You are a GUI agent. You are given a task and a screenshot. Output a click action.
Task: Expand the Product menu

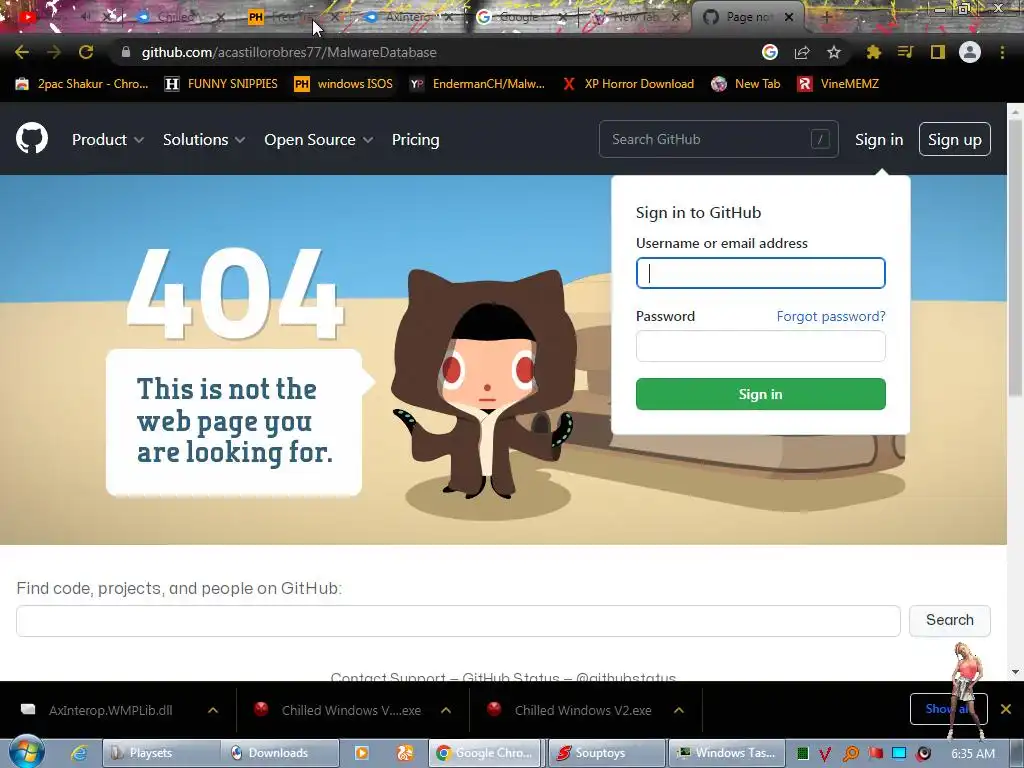coord(108,139)
